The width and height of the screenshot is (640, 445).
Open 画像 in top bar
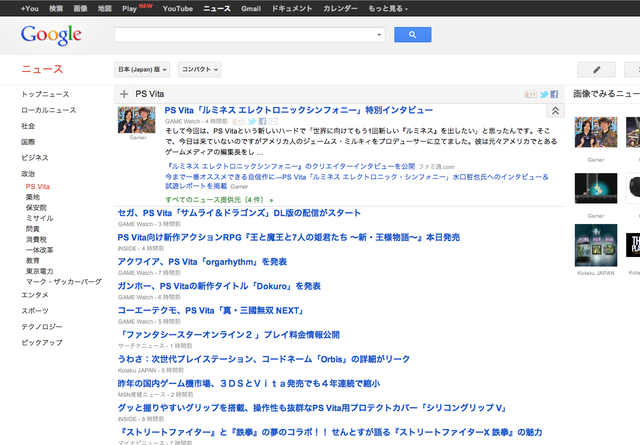point(80,8)
